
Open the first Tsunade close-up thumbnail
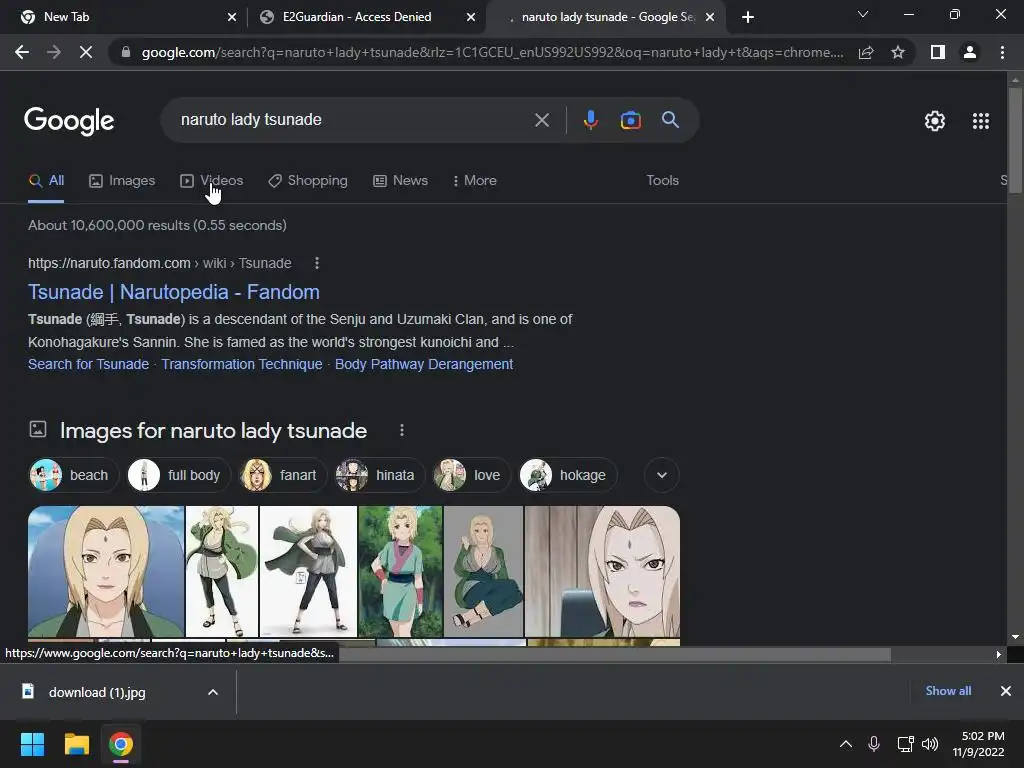pyautogui.click(x=106, y=571)
